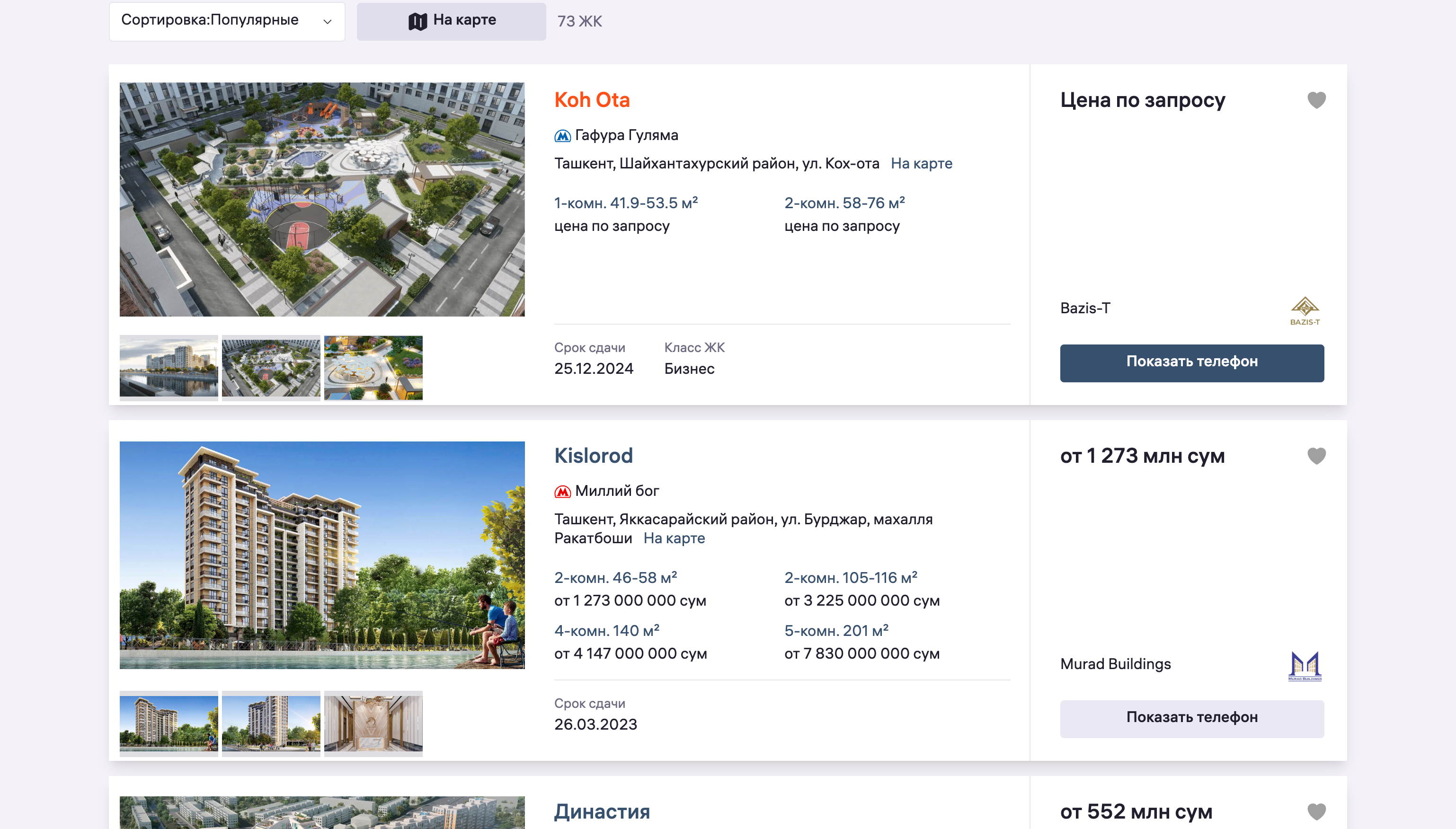
Task: Select Kislorod 2-комн. 46-58 м² option
Action: [615, 577]
